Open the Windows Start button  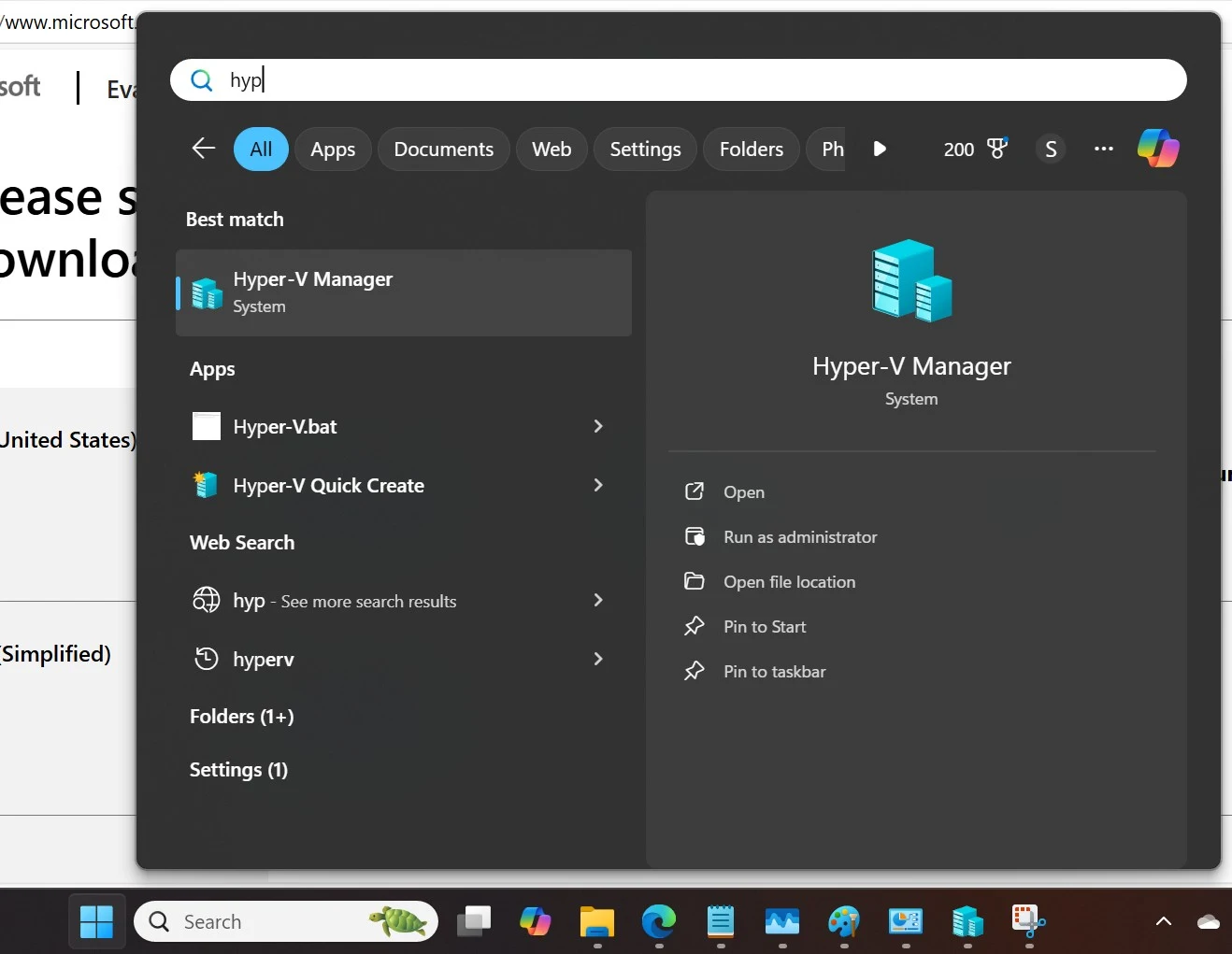96,922
